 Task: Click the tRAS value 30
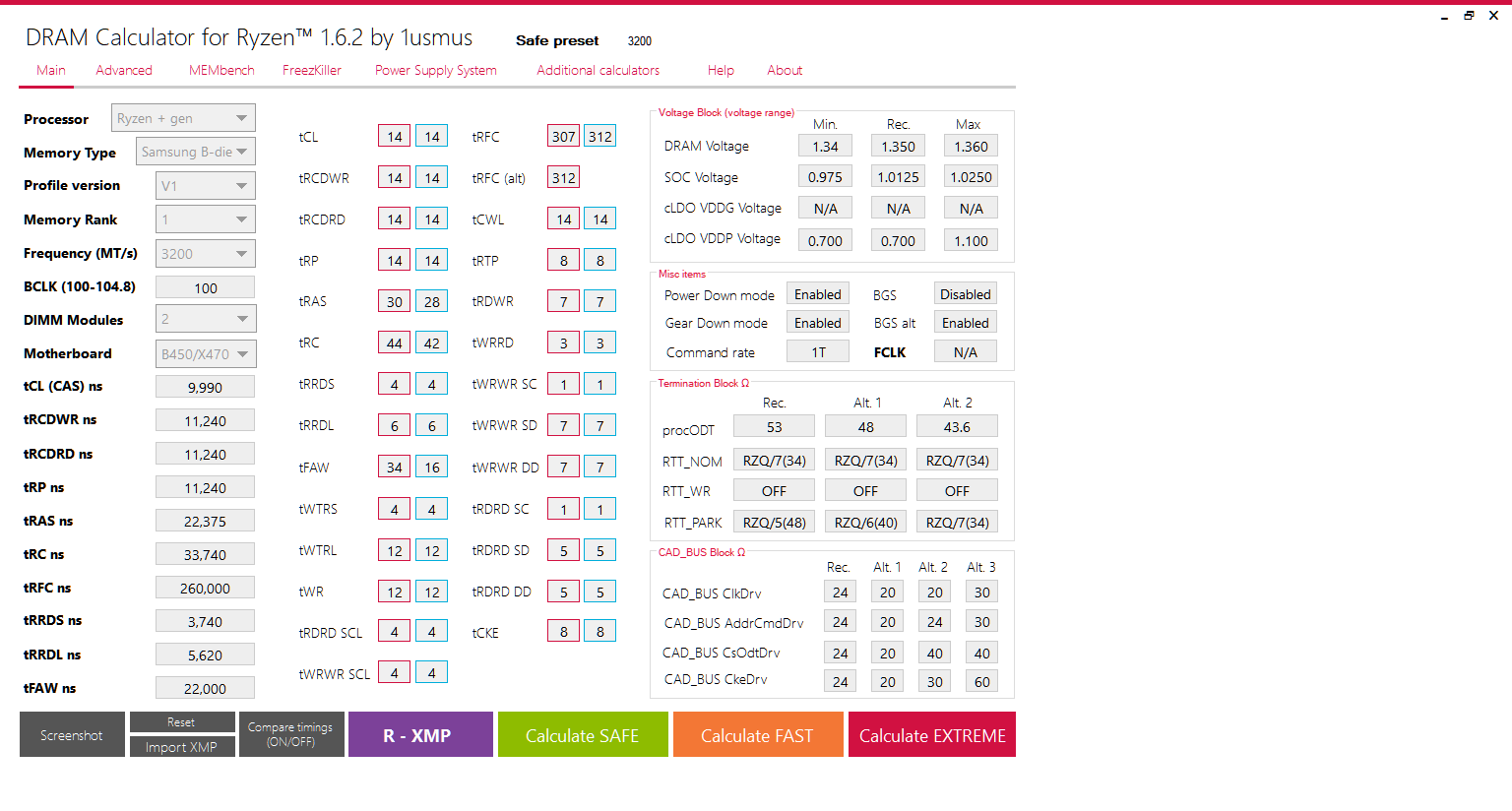[395, 301]
